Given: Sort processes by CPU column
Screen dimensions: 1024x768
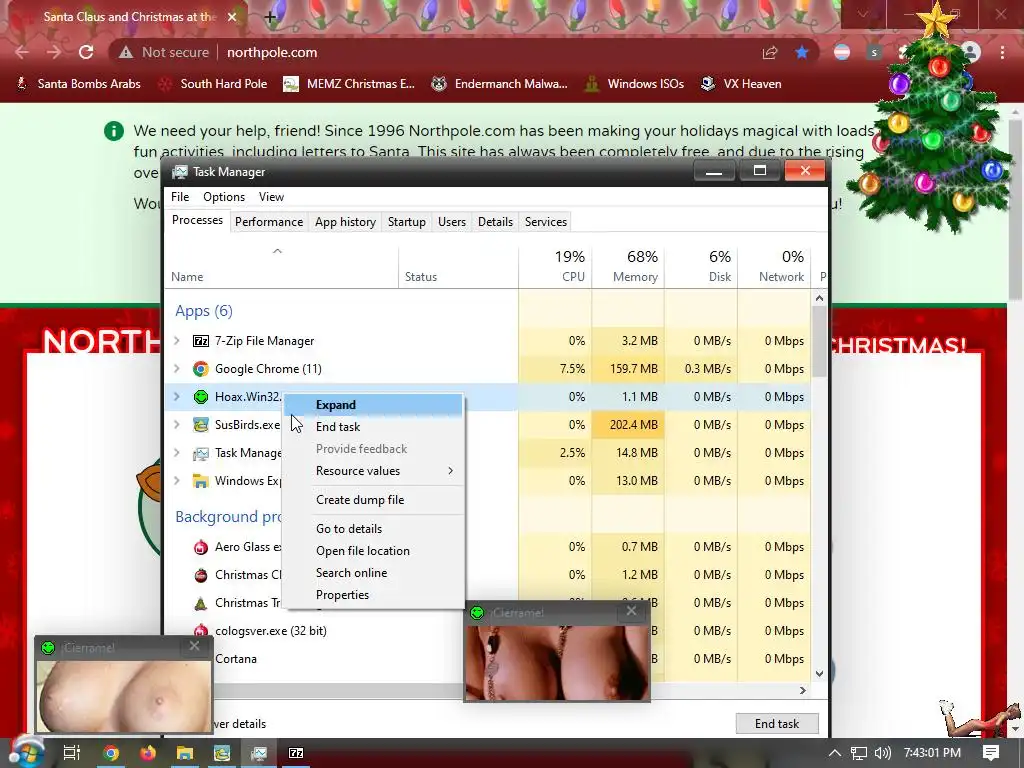Looking at the screenshot, I should [x=556, y=266].
